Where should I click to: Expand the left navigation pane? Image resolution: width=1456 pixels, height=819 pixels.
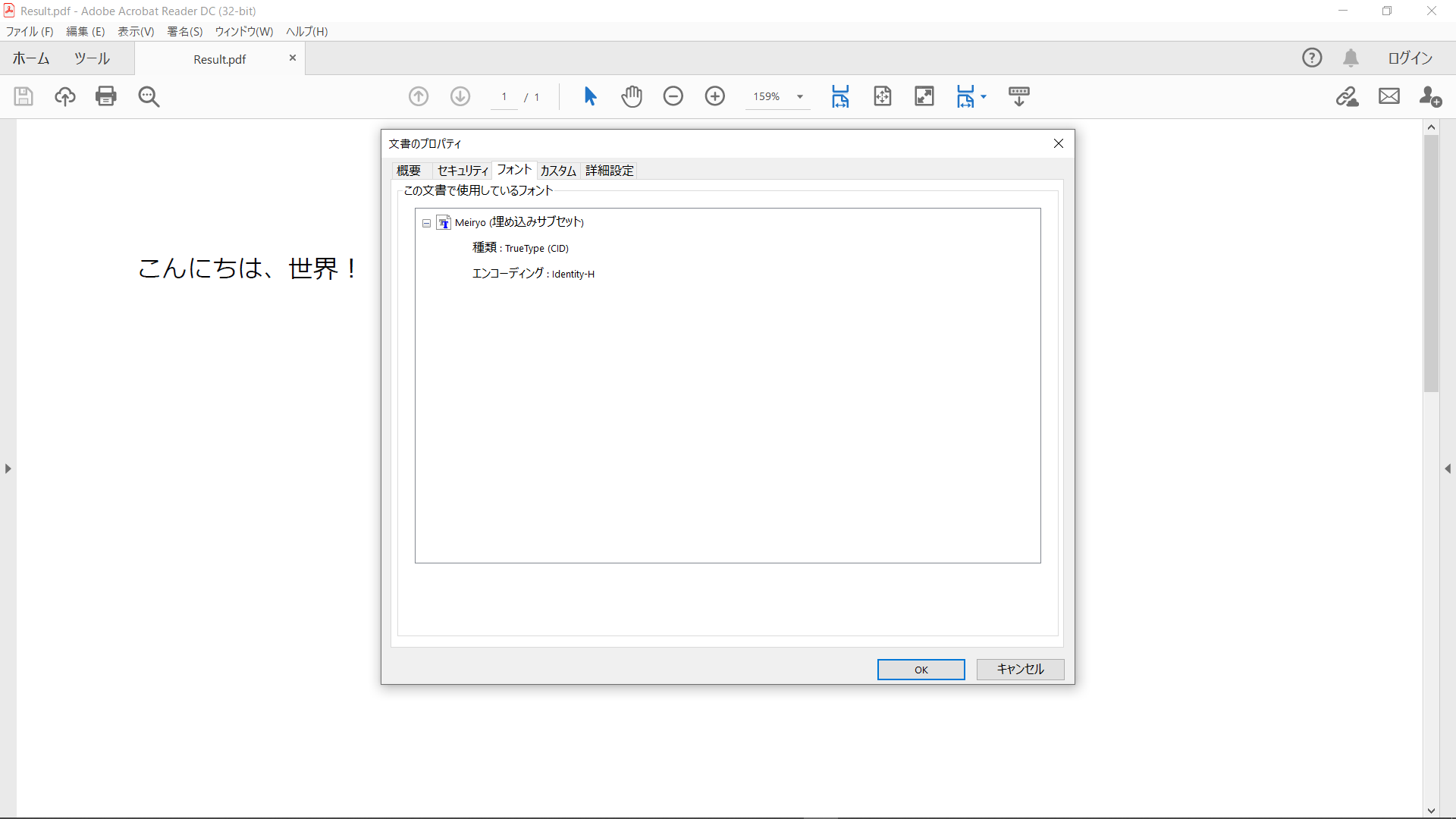coord(8,469)
